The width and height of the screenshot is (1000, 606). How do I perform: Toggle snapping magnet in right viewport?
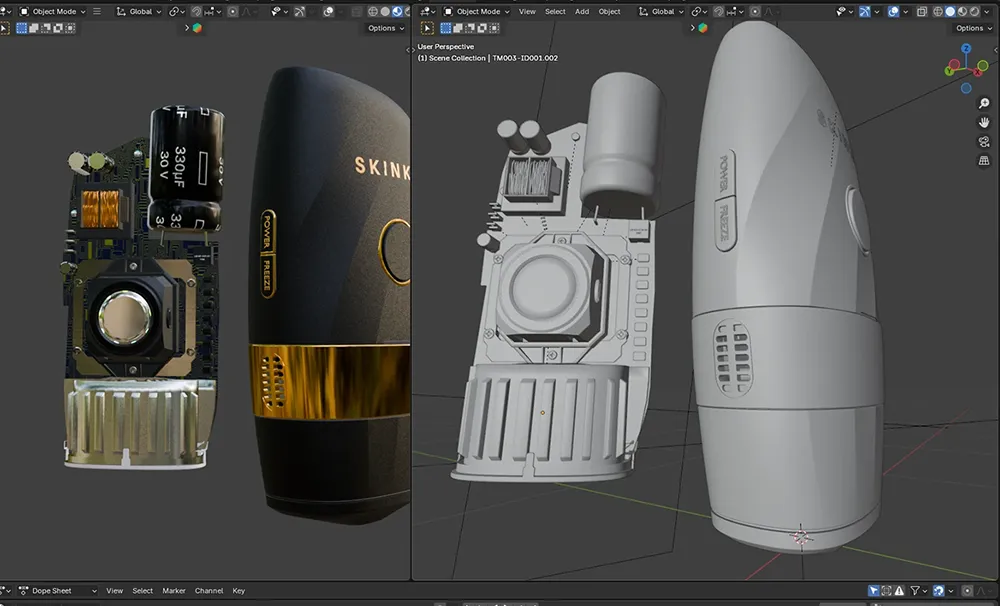(x=719, y=11)
